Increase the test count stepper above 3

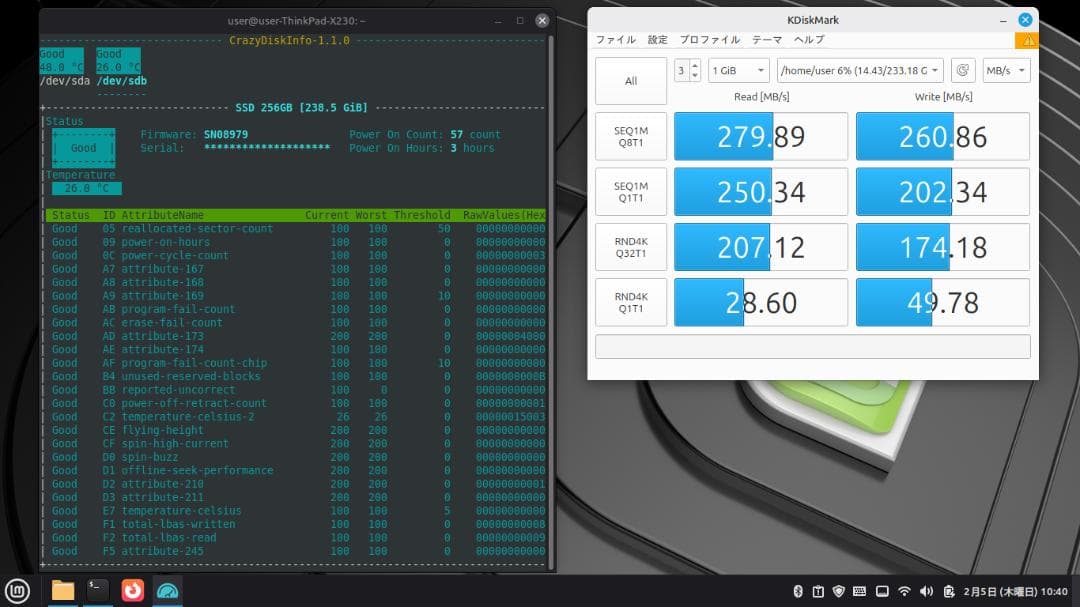coord(694,63)
